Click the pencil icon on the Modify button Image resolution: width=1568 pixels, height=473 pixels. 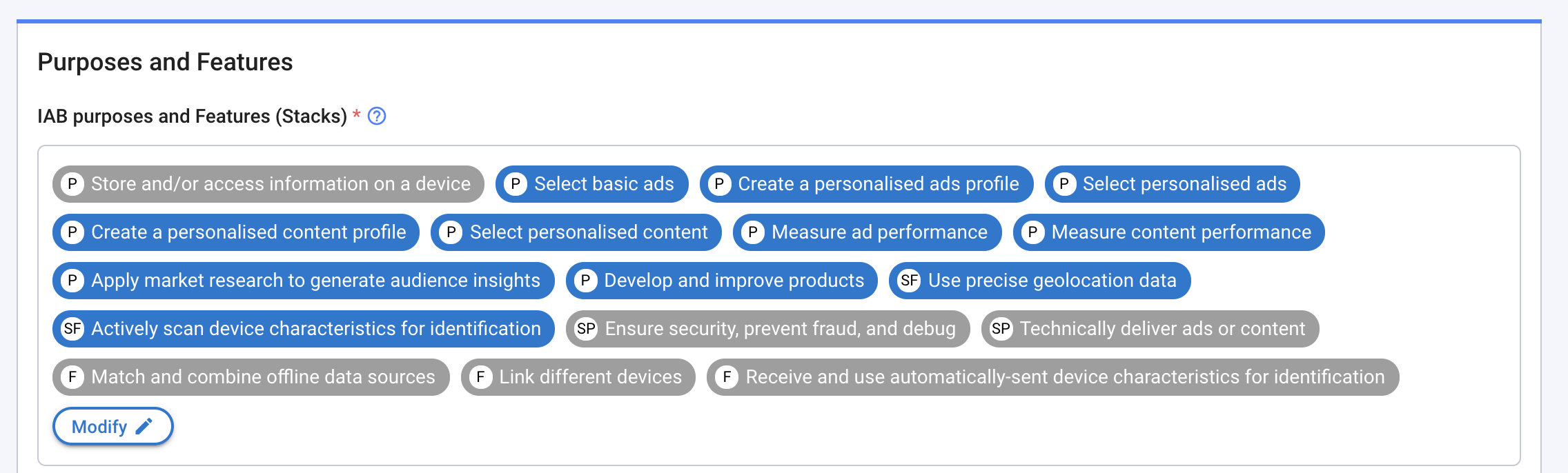pyautogui.click(x=144, y=426)
